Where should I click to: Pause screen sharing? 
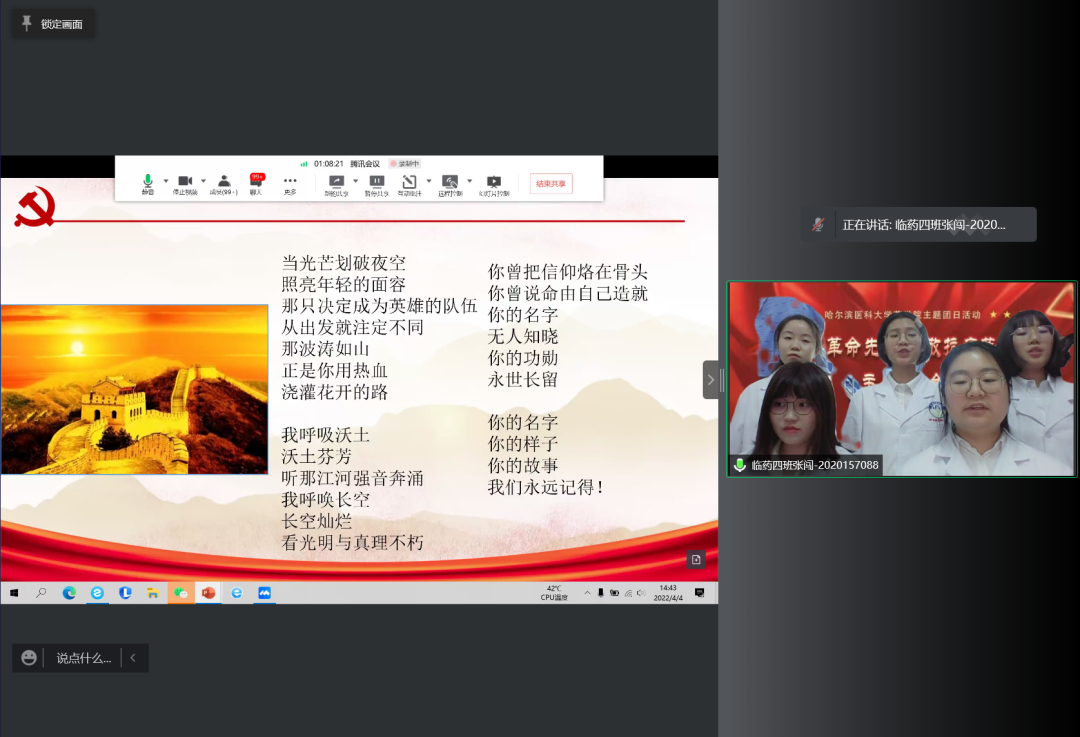click(376, 182)
